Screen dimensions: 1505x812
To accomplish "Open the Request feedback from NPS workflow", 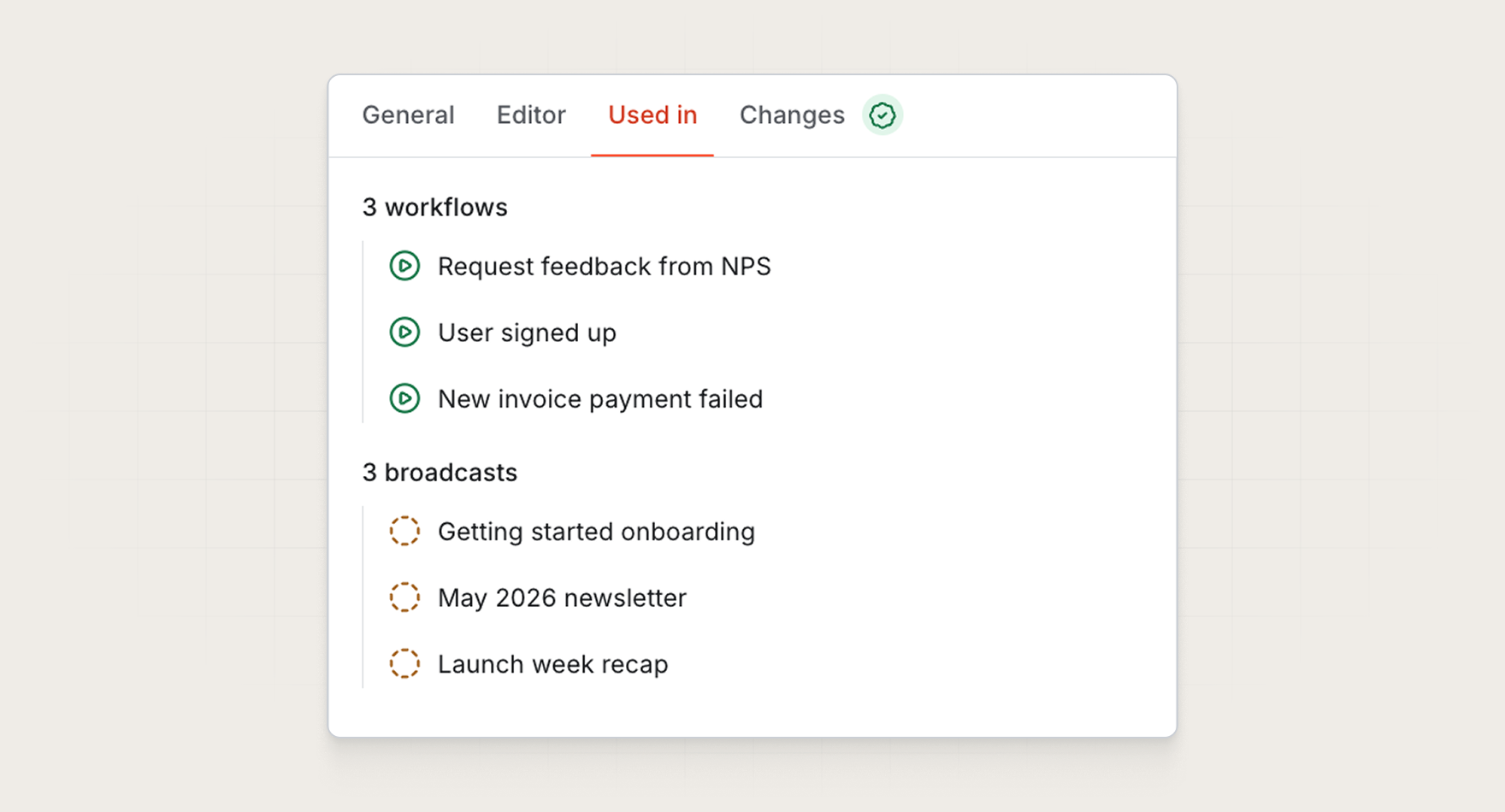I will 604,267.
